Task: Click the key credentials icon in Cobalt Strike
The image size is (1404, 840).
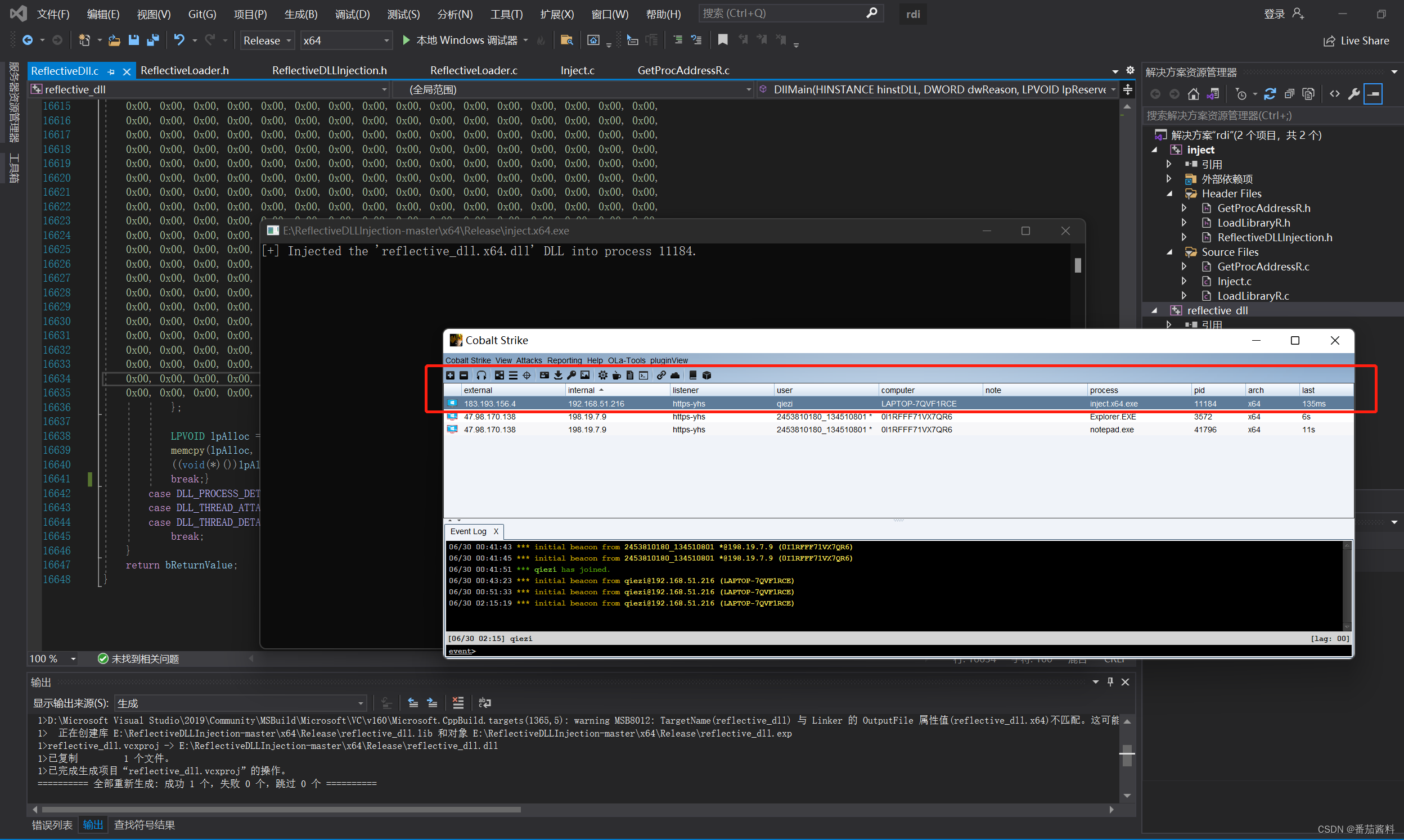Action: (x=571, y=375)
